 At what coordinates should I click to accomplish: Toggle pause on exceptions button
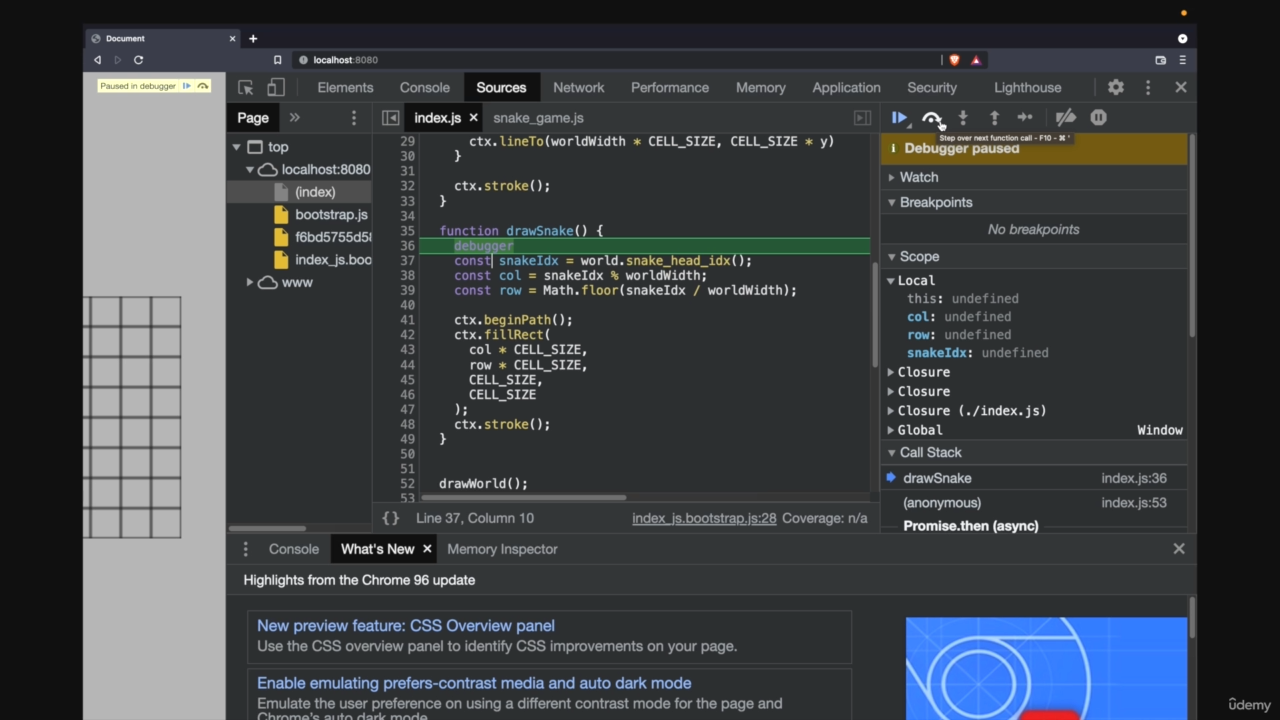(1098, 118)
